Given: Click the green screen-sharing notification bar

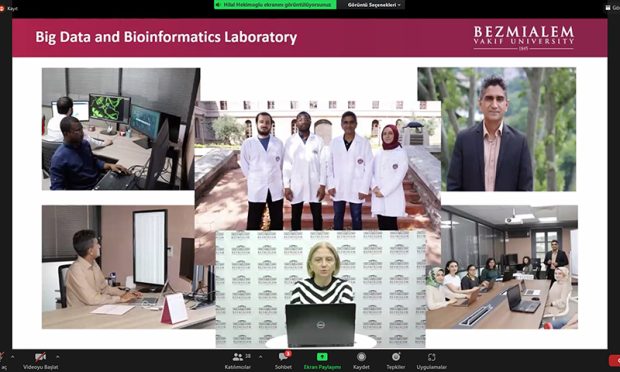Looking at the screenshot, I should 275,5.
